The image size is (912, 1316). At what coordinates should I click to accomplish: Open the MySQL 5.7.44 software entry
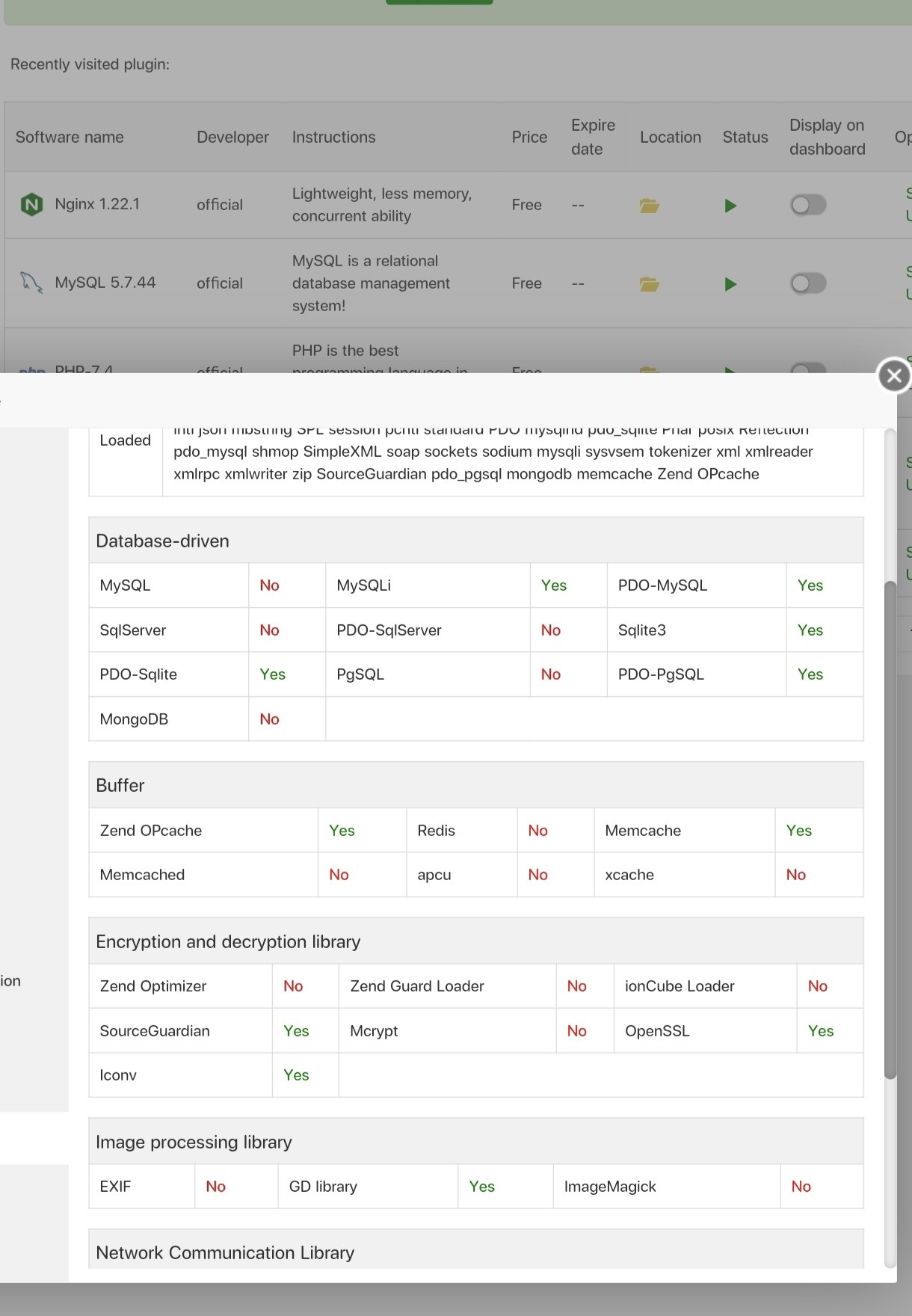[x=105, y=283]
